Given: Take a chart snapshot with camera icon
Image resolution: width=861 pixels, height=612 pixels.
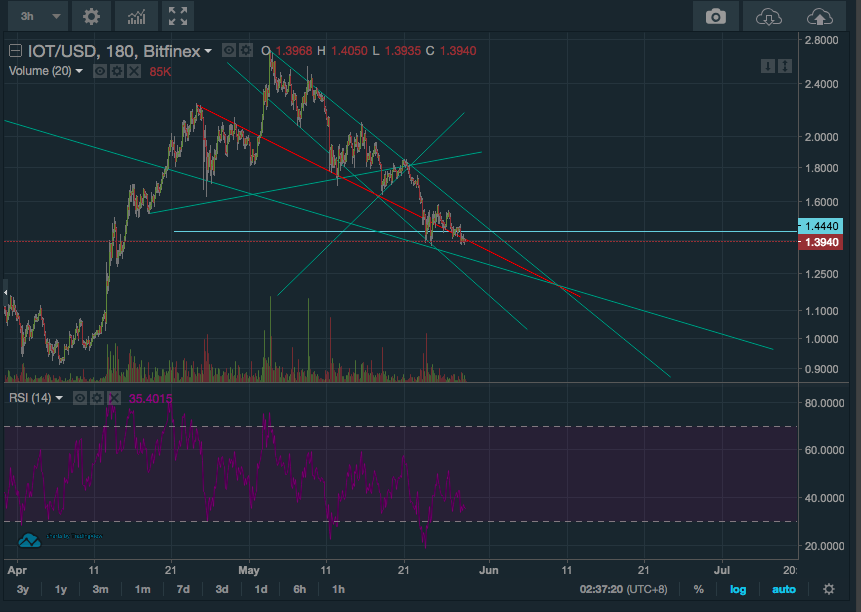Looking at the screenshot, I should click(715, 16).
